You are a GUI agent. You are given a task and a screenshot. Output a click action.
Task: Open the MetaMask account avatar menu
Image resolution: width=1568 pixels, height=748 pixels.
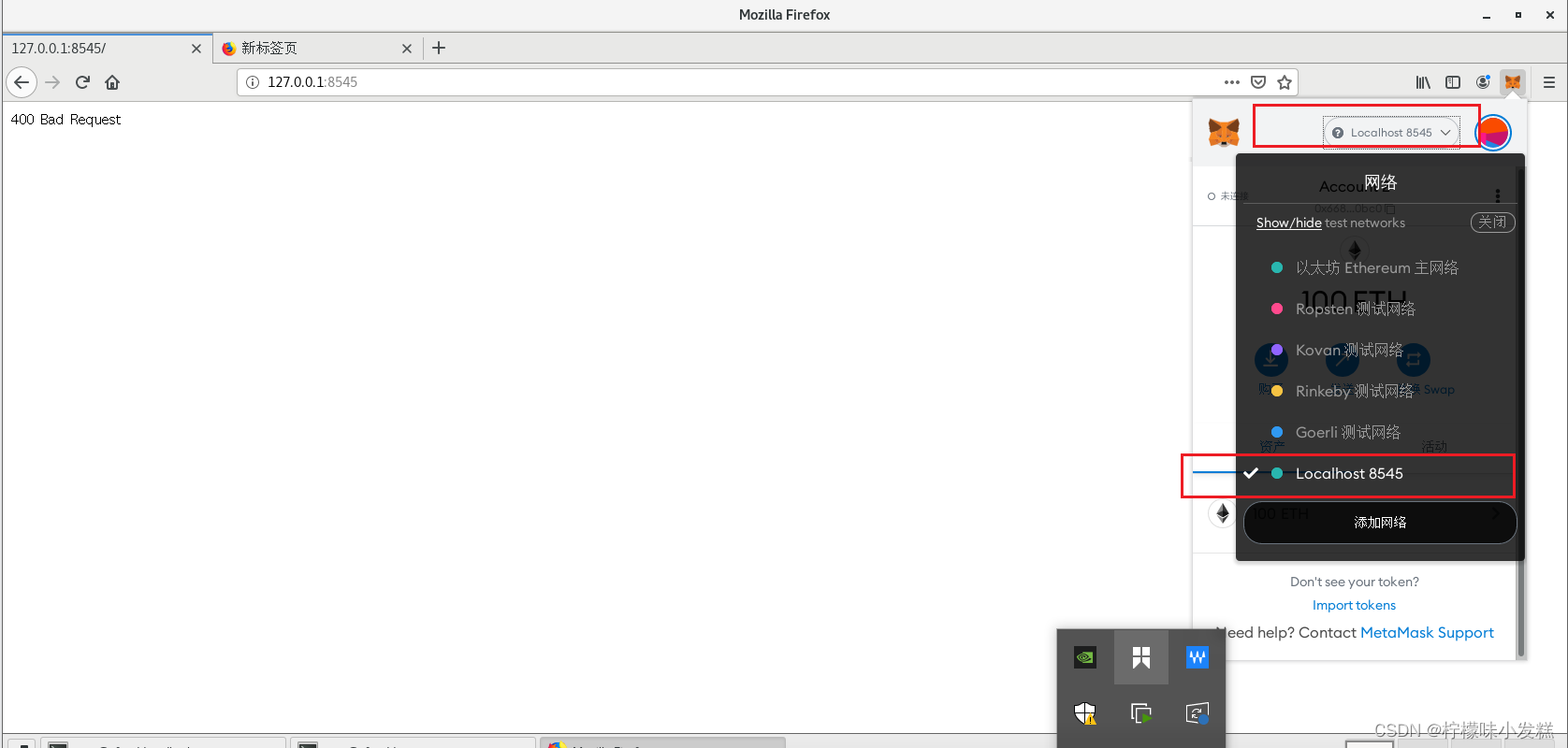coord(1493,132)
